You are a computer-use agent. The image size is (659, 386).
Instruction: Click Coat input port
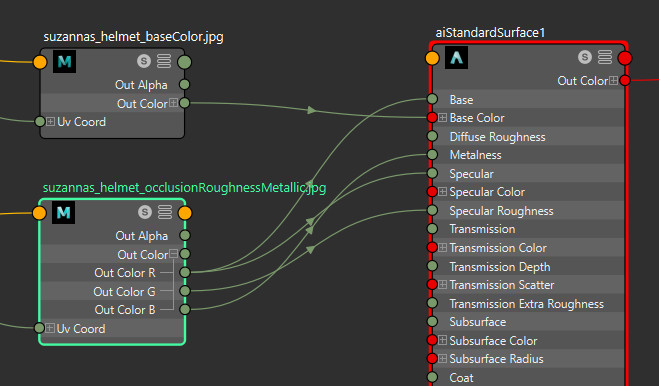432,377
